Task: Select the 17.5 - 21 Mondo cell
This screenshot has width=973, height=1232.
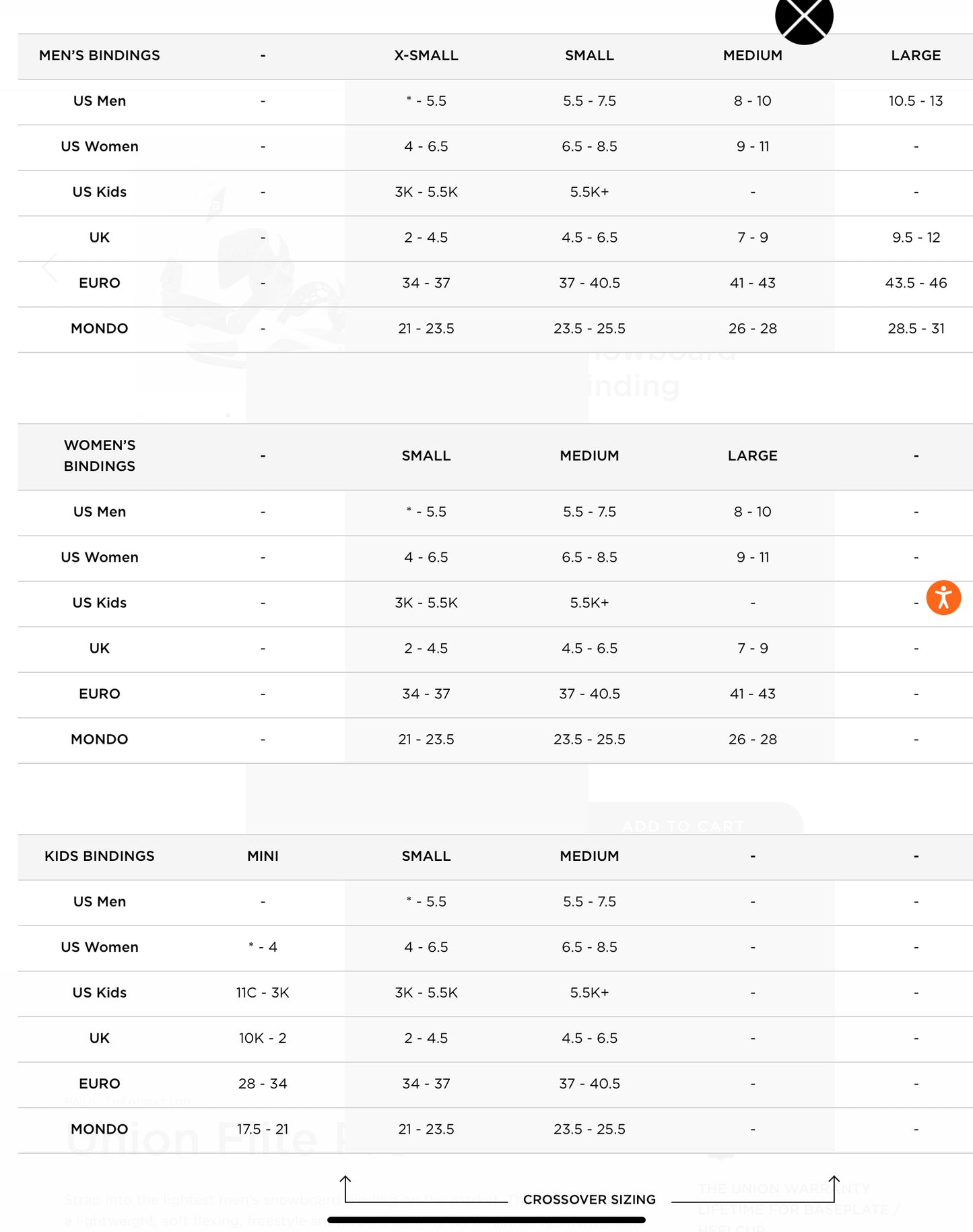Action: point(263,1130)
